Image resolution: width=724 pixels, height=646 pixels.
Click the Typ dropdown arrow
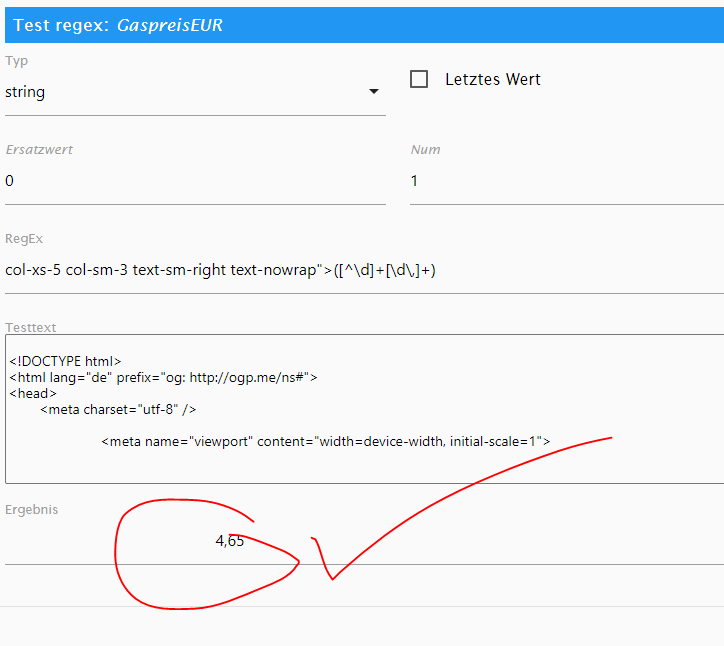(x=374, y=91)
